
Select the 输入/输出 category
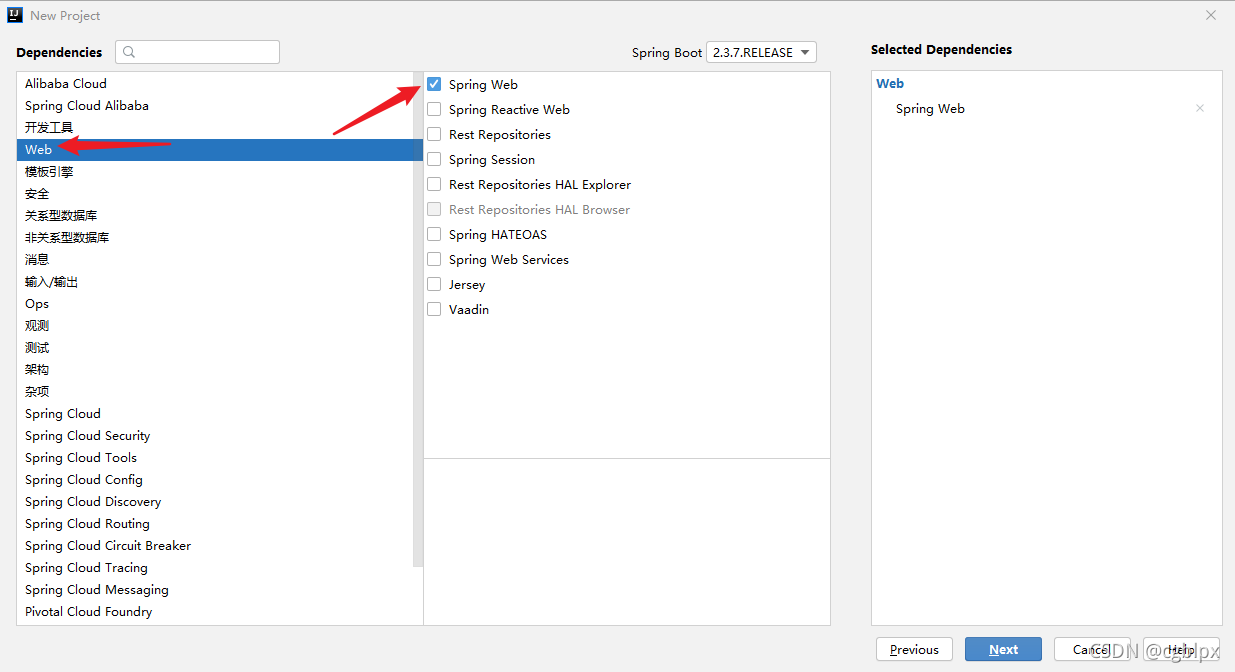point(215,282)
